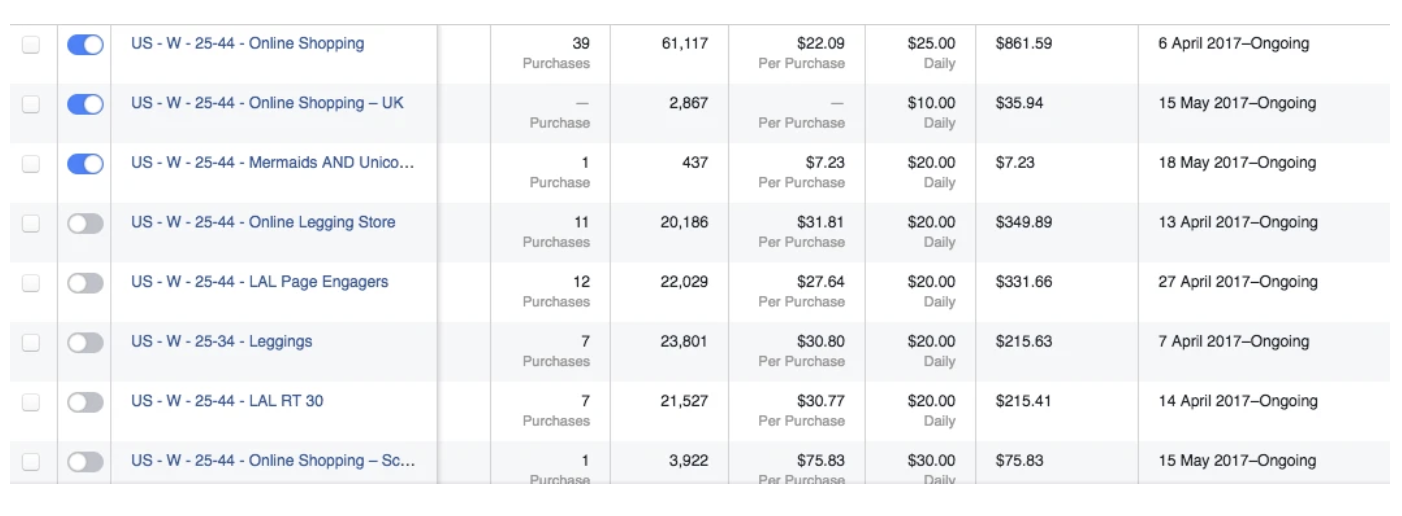Turn on LAL Page Engagers toggle
This screenshot has width=1402, height=516.
(x=85, y=283)
